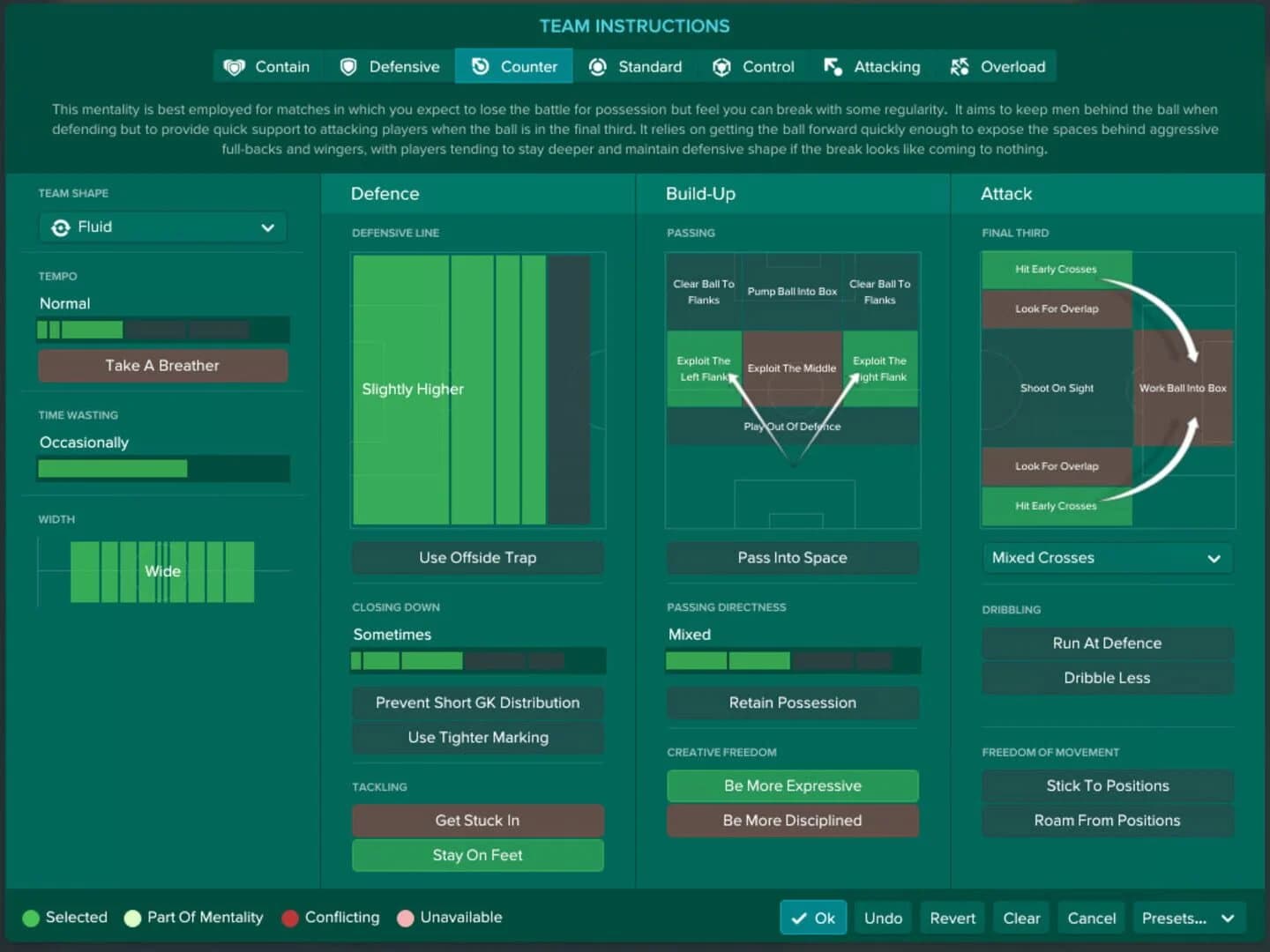Click the Defensive mentality shield icon
Screen dimensions: 1270x952
coord(349,66)
